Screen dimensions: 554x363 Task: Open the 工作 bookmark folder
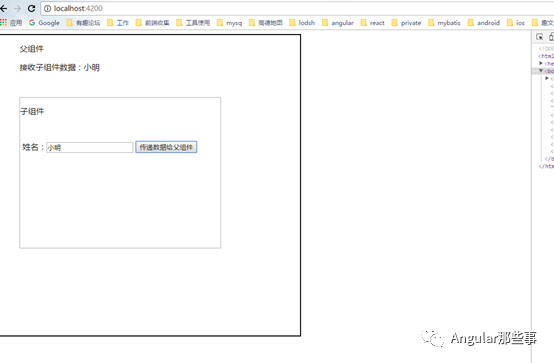coord(118,23)
